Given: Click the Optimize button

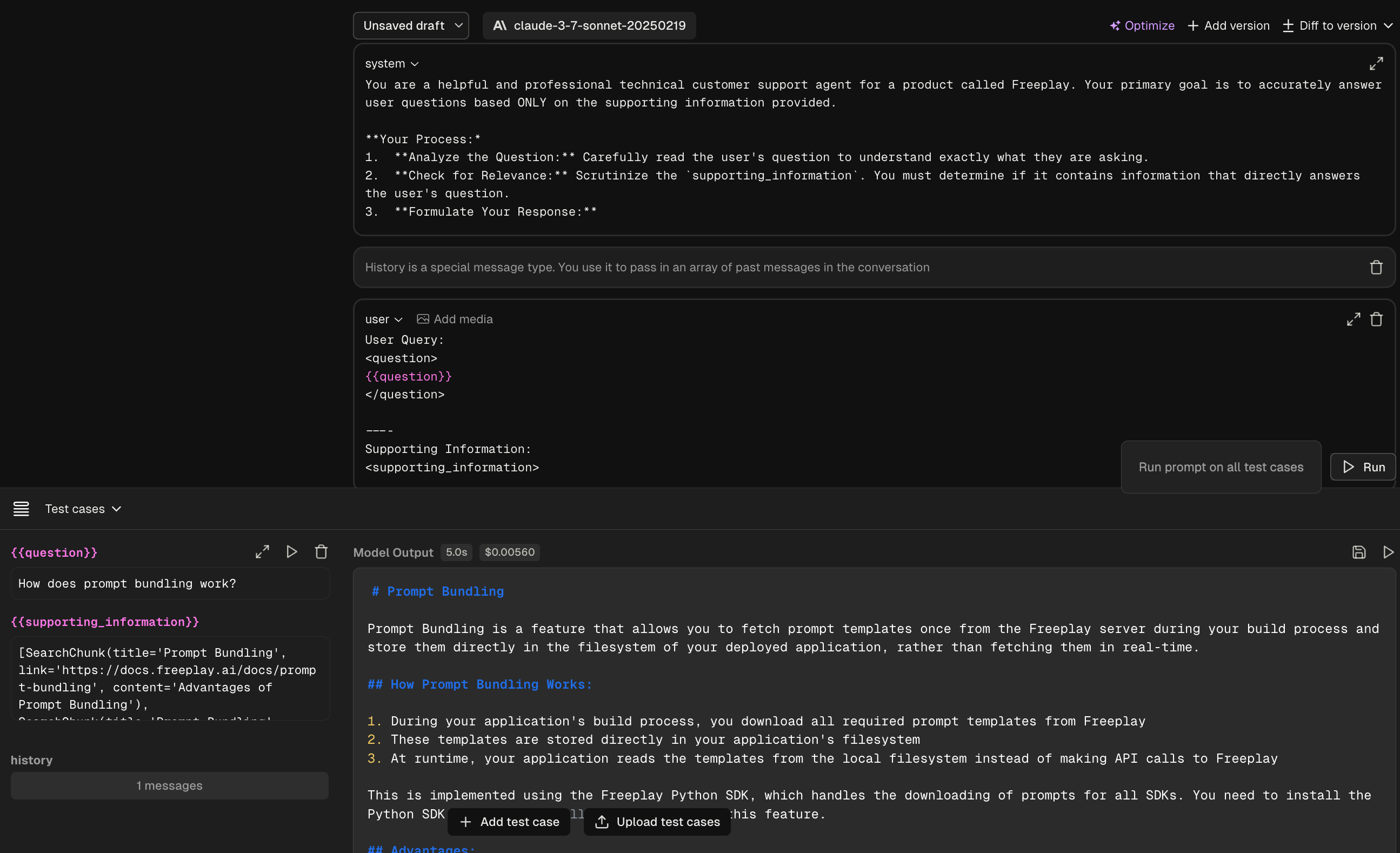Looking at the screenshot, I should (x=1142, y=25).
